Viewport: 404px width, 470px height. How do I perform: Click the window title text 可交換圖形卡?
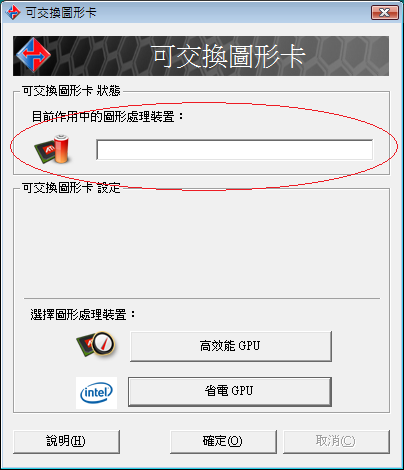61,13
